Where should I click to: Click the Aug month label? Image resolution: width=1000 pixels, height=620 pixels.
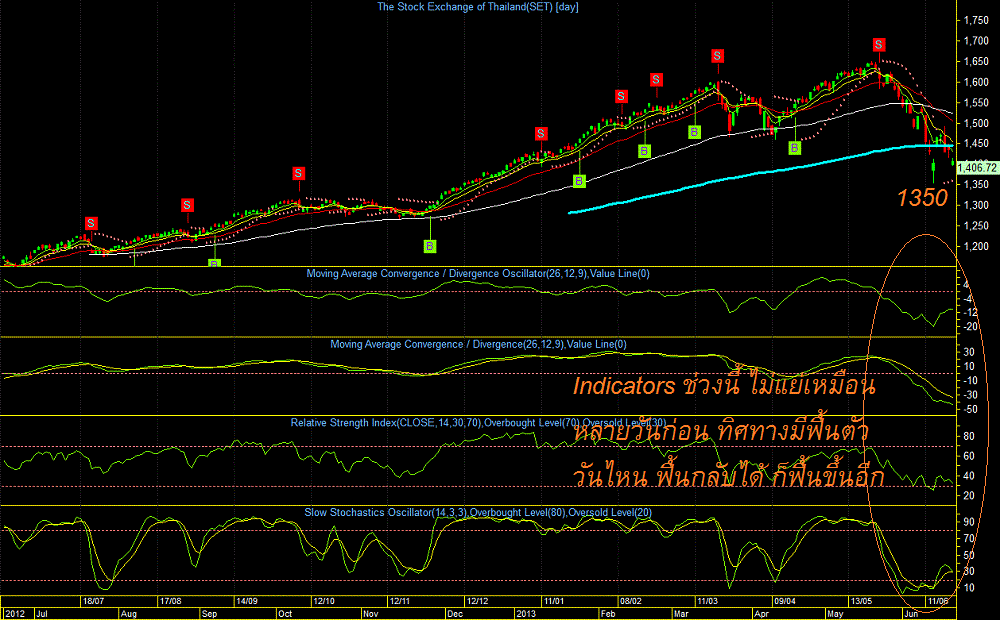coord(129,614)
